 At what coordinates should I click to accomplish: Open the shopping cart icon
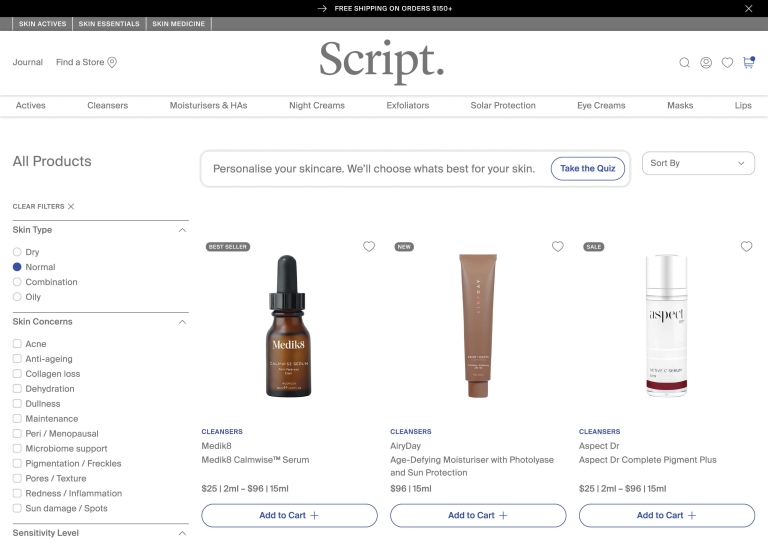click(748, 62)
